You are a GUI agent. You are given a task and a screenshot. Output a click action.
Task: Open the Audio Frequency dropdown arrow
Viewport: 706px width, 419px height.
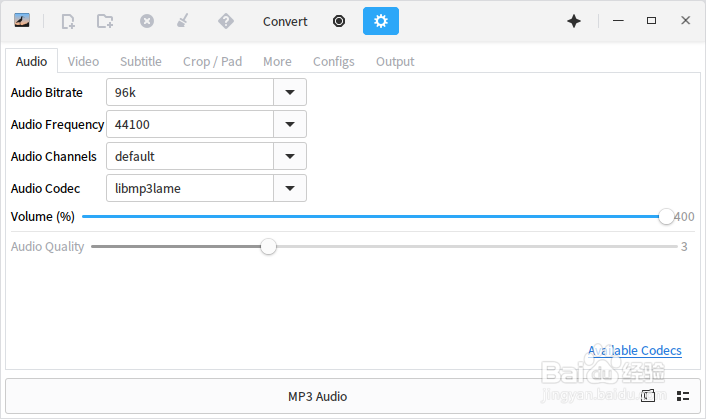coord(290,124)
